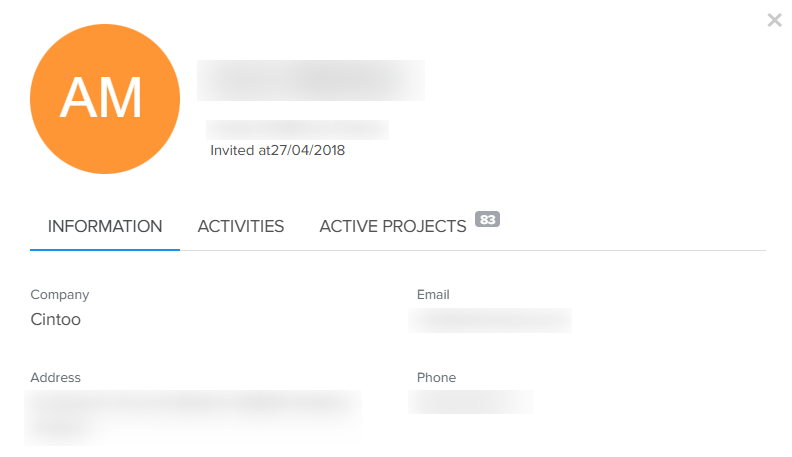Screen dimensions: 792x457
Task: Click the Email field label
Action: tap(433, 294)
